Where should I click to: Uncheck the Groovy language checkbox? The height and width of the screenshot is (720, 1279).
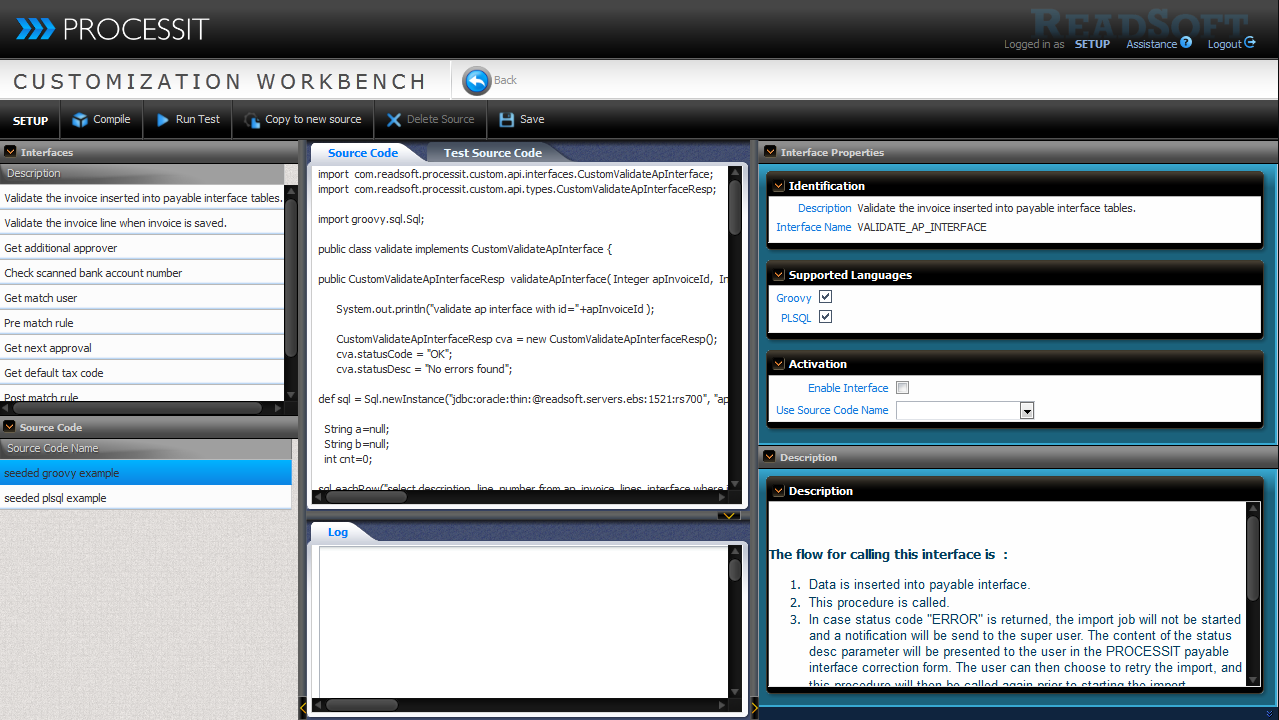825,297
